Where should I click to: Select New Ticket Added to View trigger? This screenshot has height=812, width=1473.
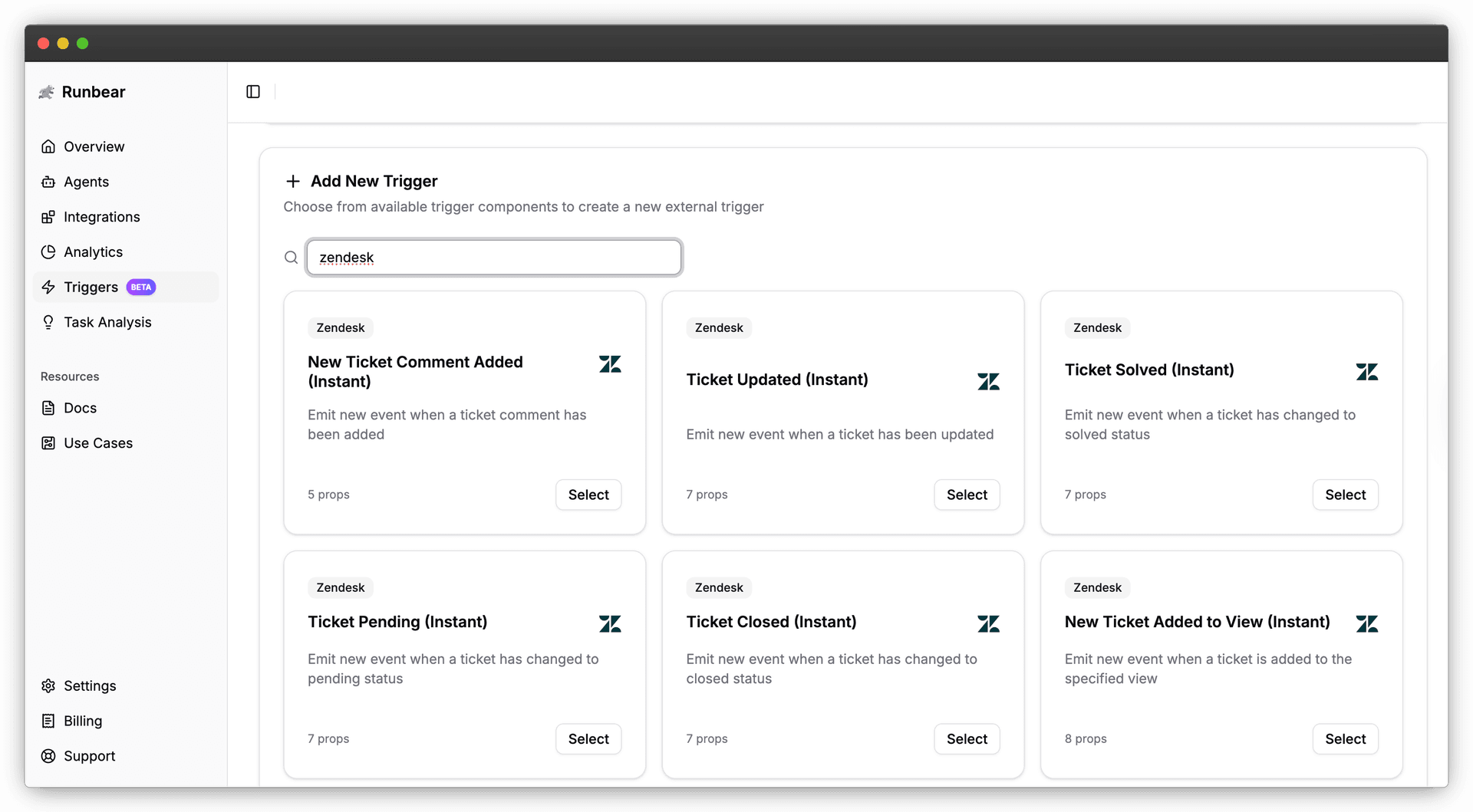[x=1345, y=738]
